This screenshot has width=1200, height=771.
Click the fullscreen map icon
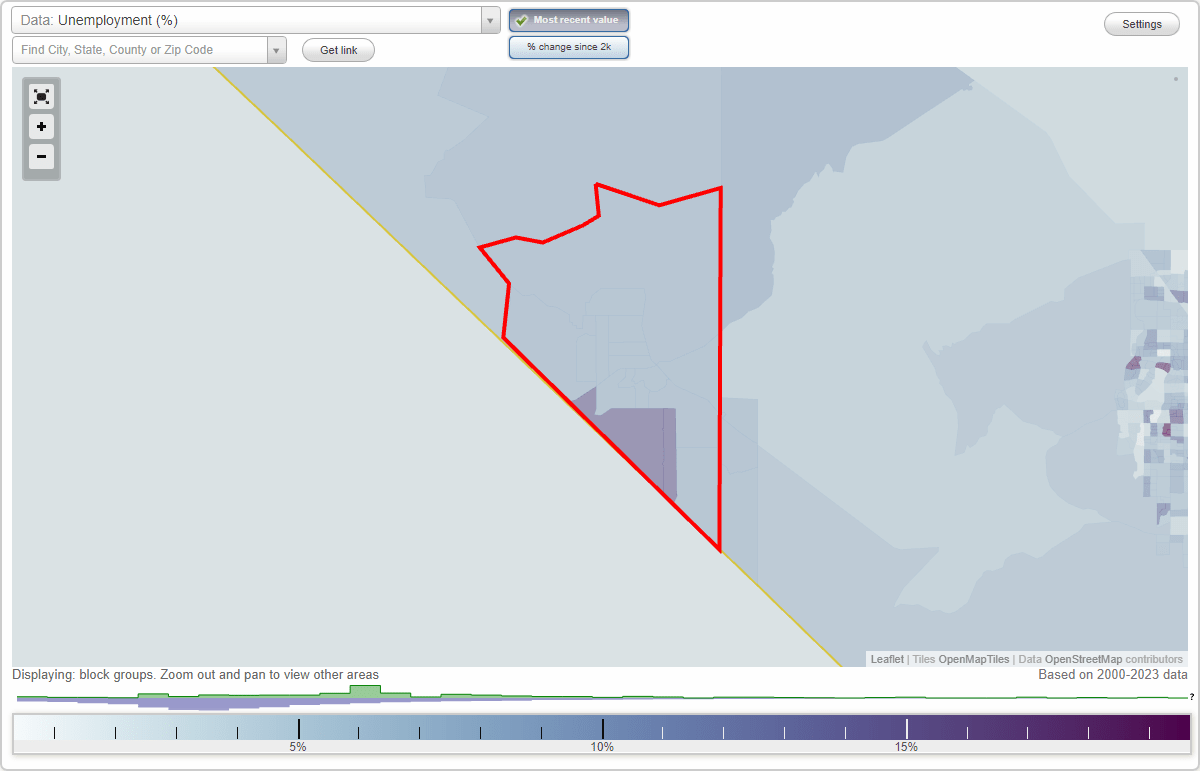[x=41, y=96]
